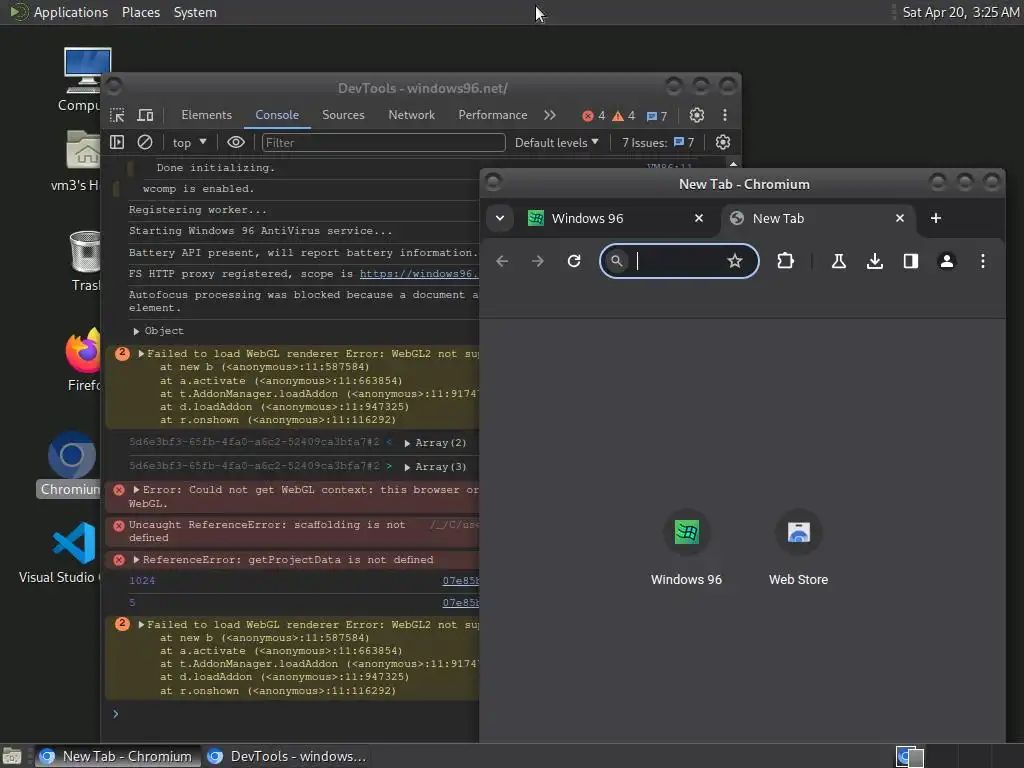Go forward in Chromium navigation

[538, 261]
